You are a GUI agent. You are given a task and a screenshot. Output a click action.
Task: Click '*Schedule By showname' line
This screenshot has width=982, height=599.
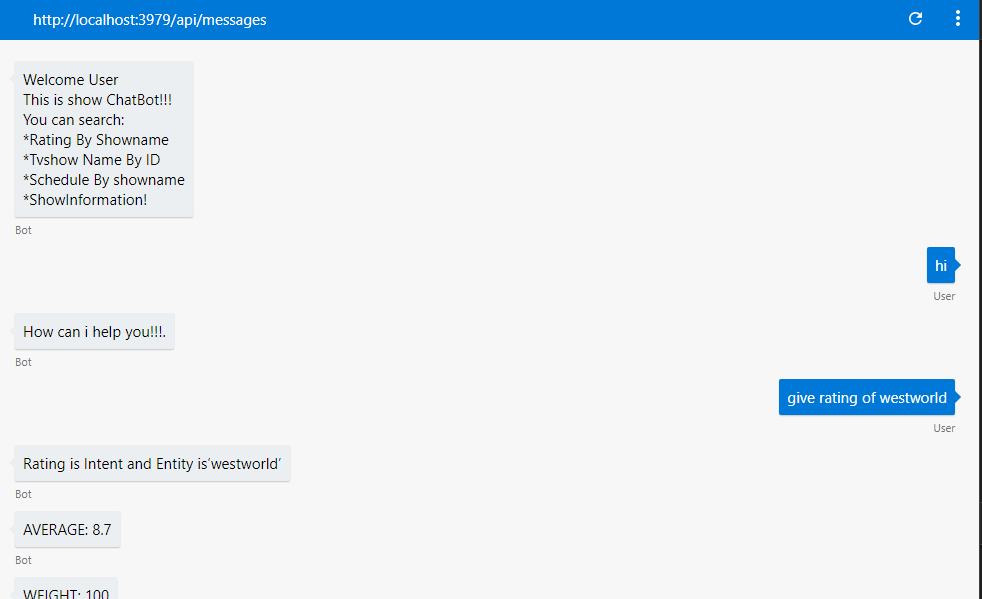point(104,180)
